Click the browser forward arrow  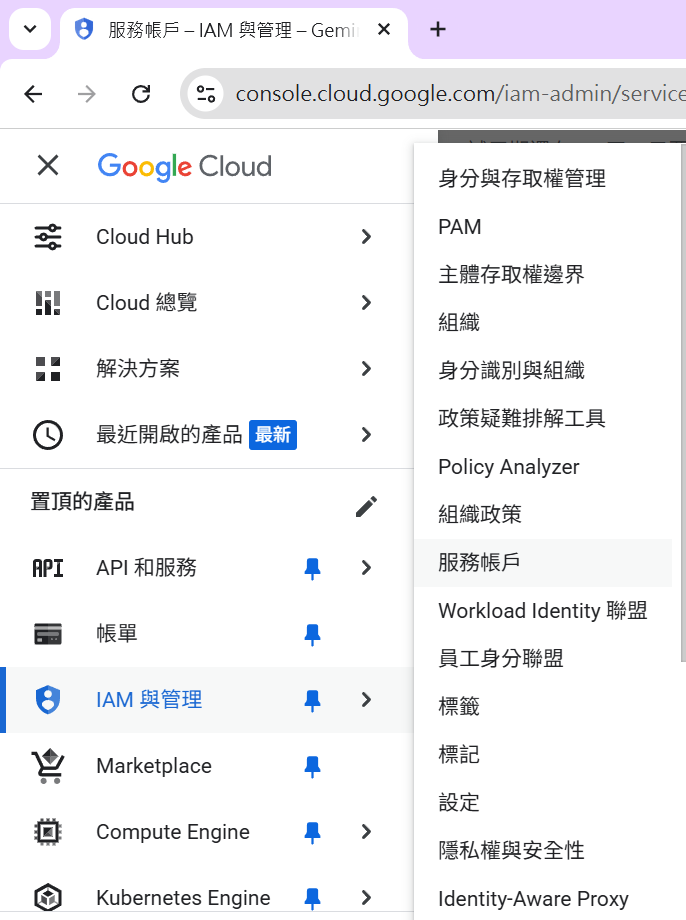(87, 94)
